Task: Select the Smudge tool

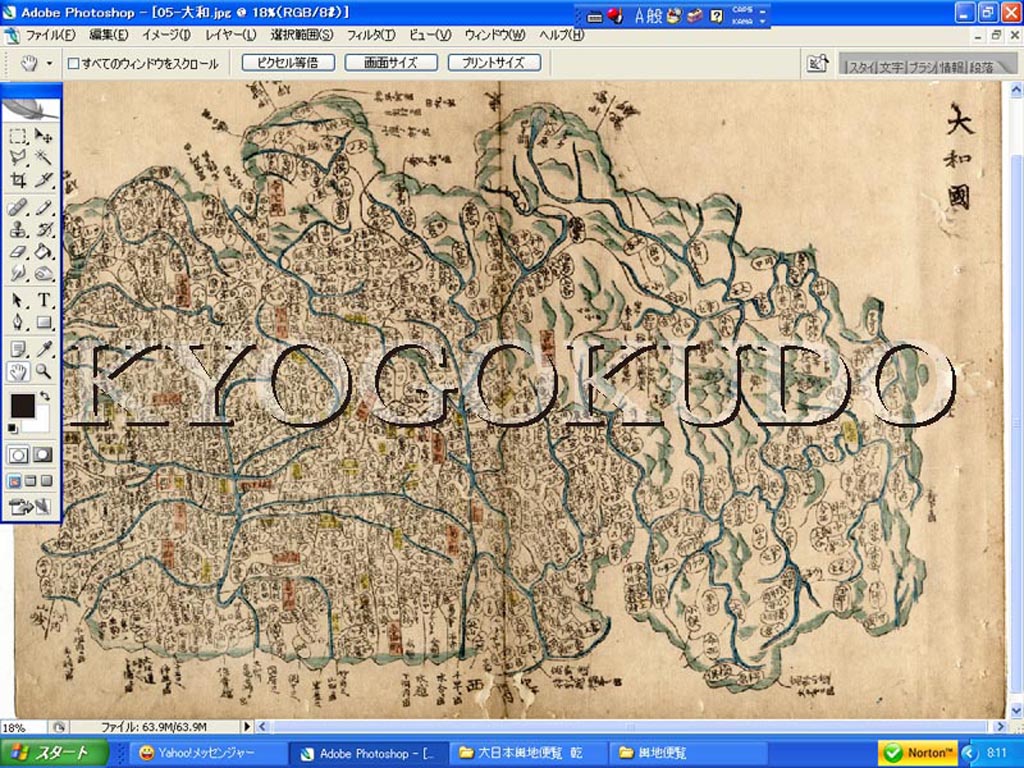Action: click(18, 273)
